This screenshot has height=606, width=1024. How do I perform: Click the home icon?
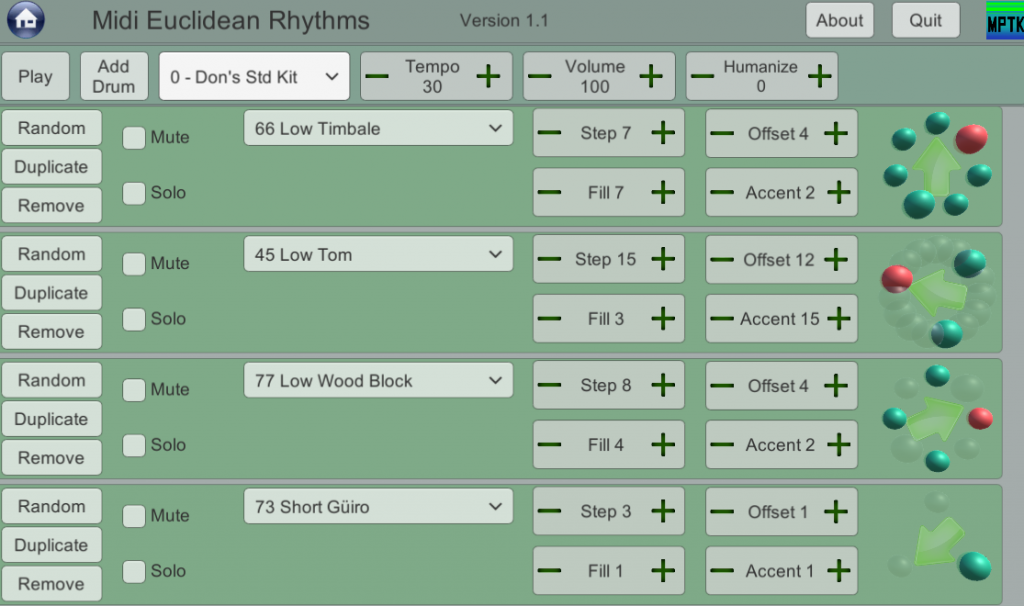(26, 20)
